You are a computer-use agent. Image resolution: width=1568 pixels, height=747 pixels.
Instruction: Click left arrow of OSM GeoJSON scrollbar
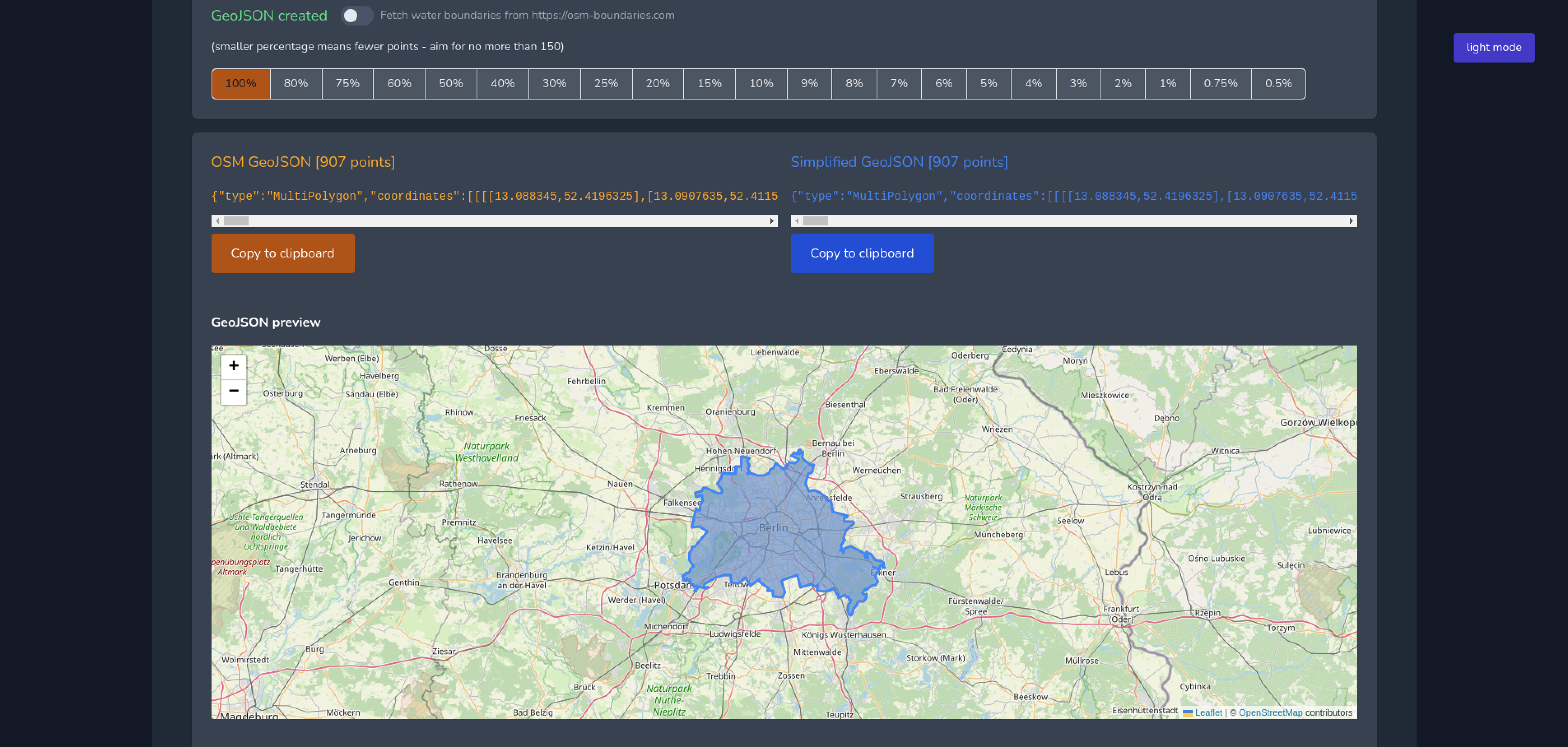217,221
